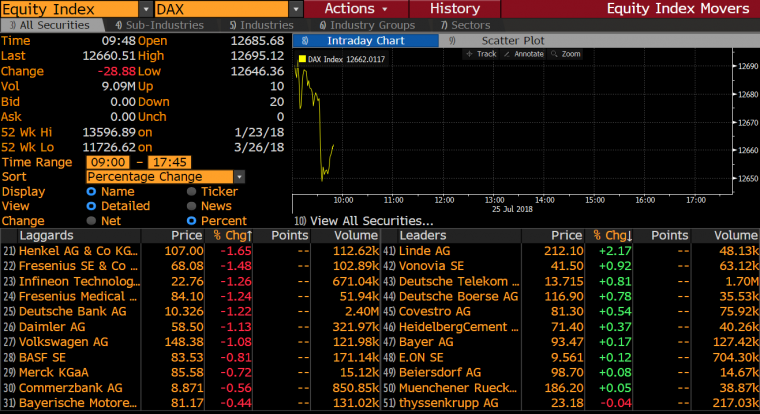Click the 09:00 start time field
The height and width of the screenshot is (414, 760).
point(108,162)
